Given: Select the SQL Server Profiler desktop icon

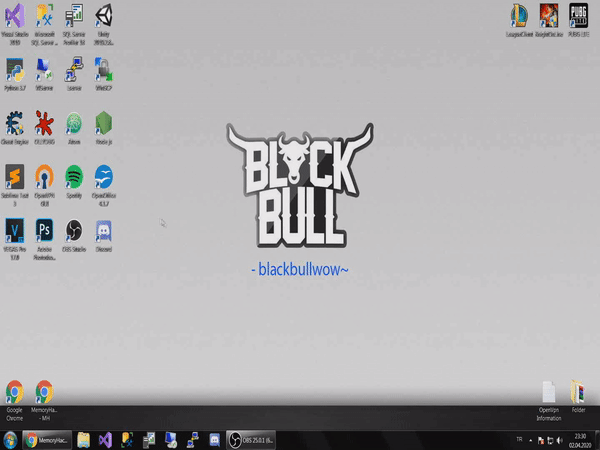Looking at the screenshot, I should point(74,24).
